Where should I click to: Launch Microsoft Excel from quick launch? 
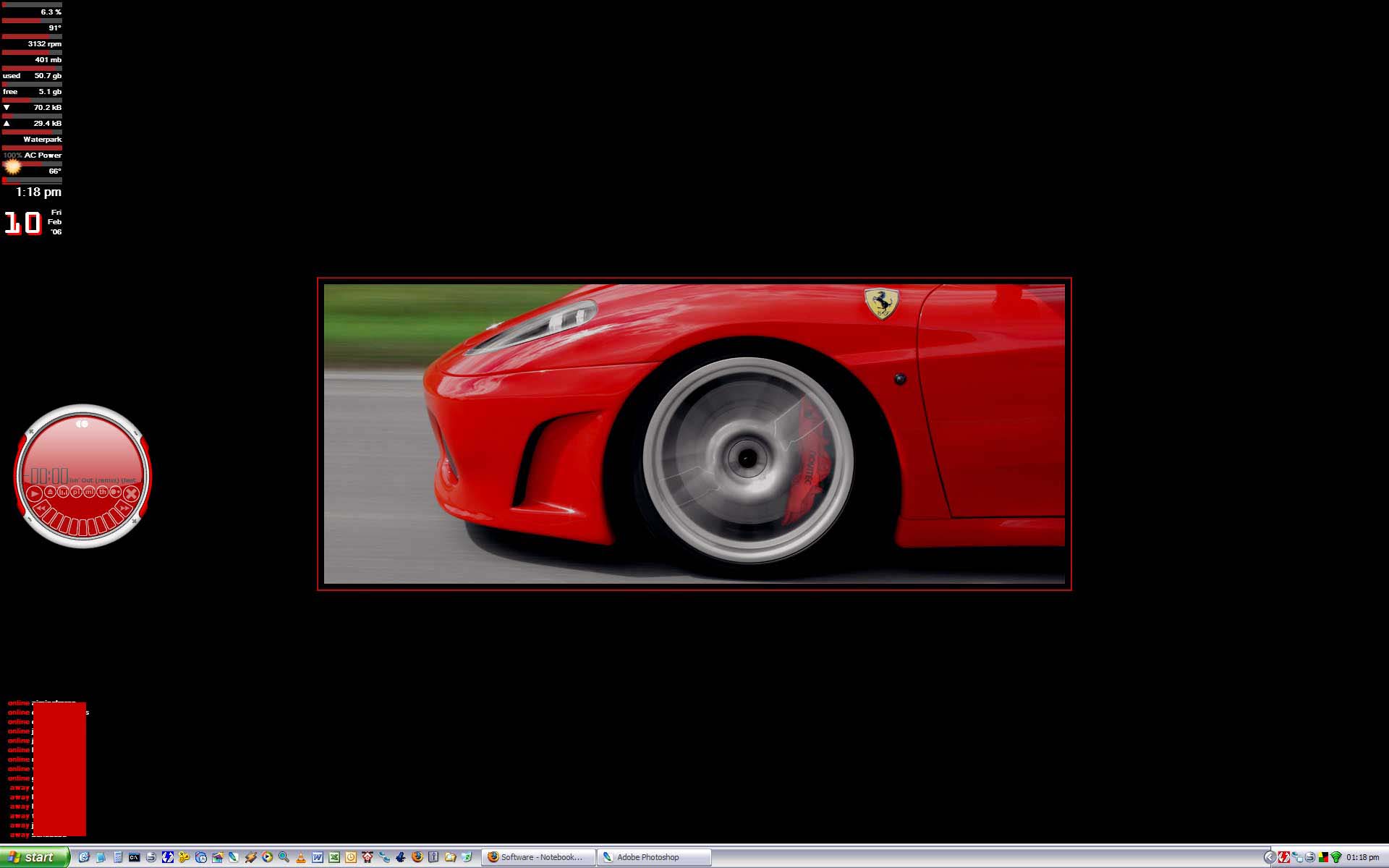coord(334,857)
